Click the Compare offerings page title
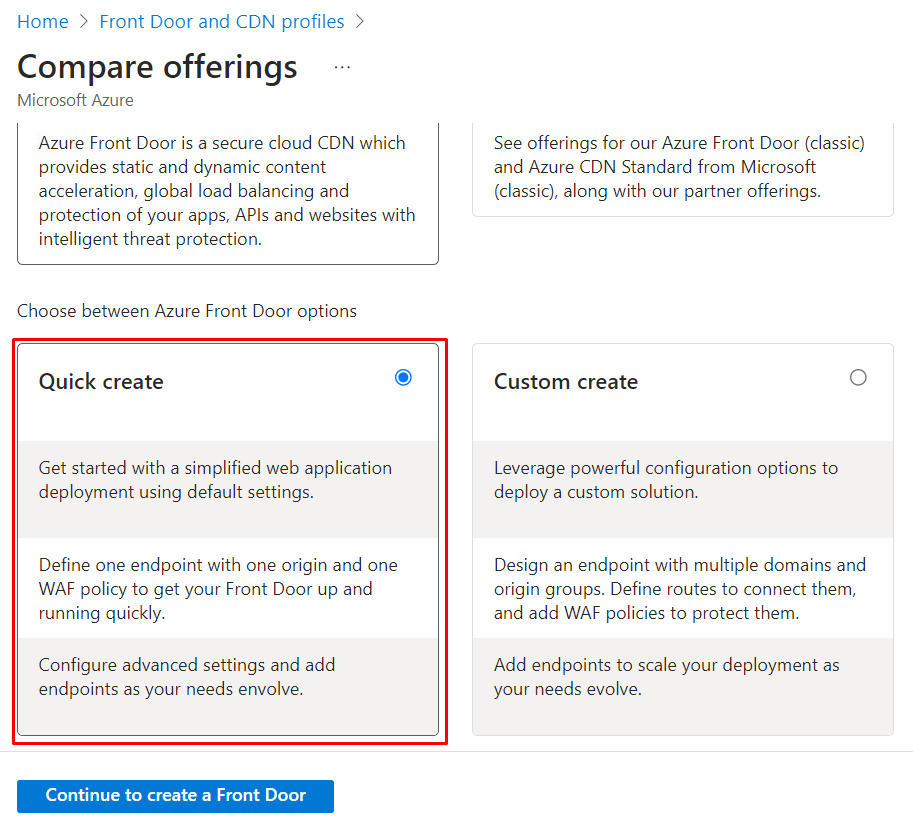 157,66
